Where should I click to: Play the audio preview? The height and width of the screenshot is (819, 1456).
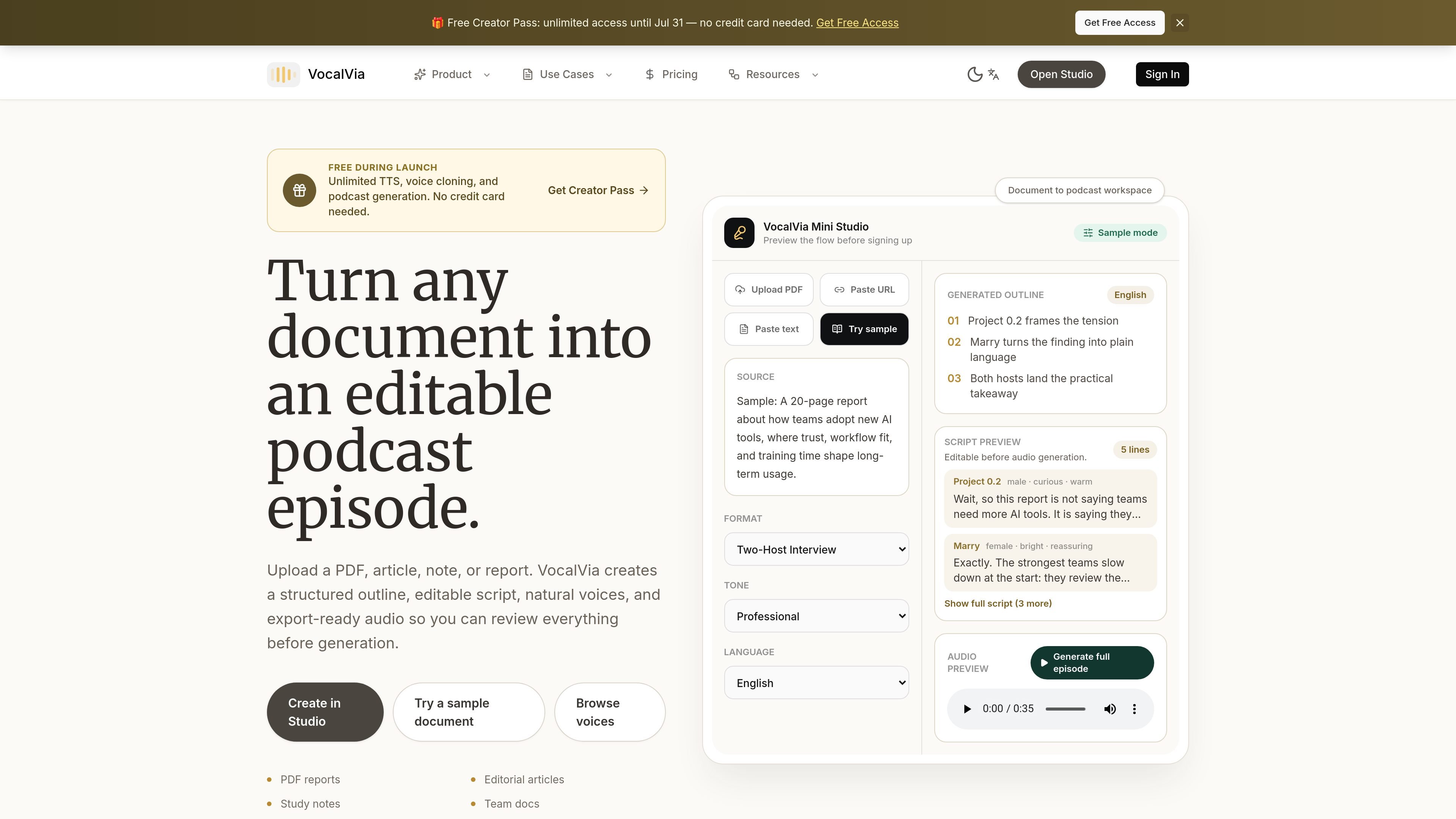tap(966, 709)
